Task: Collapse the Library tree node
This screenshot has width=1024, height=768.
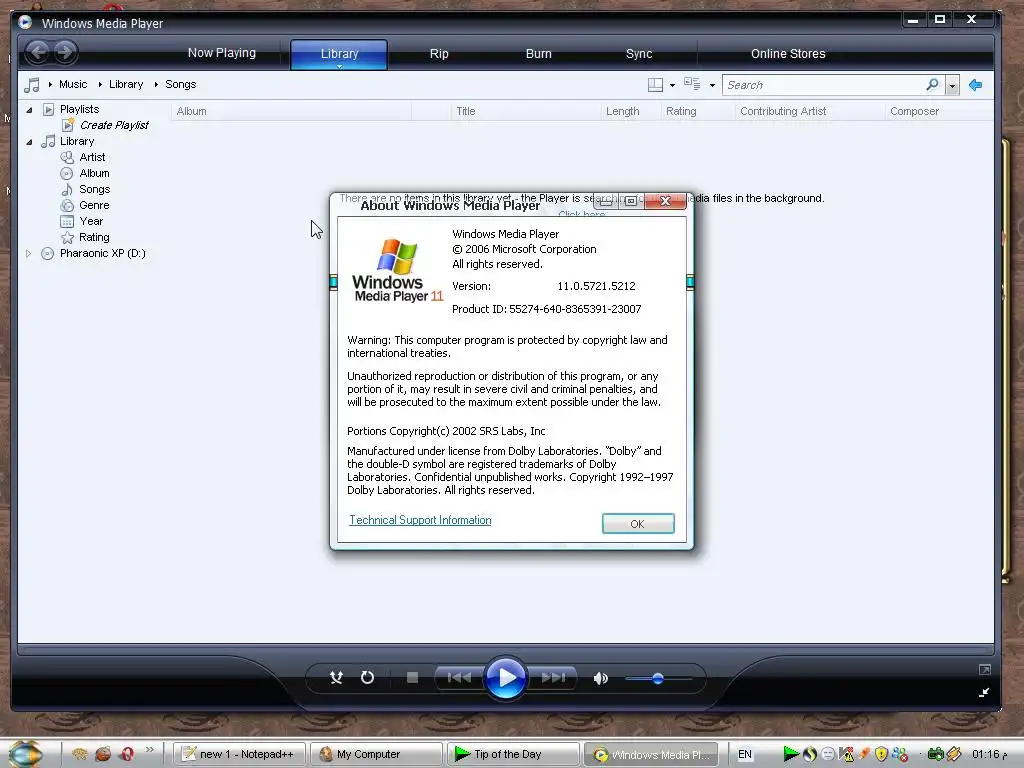Action: click(x=29, y=142)
